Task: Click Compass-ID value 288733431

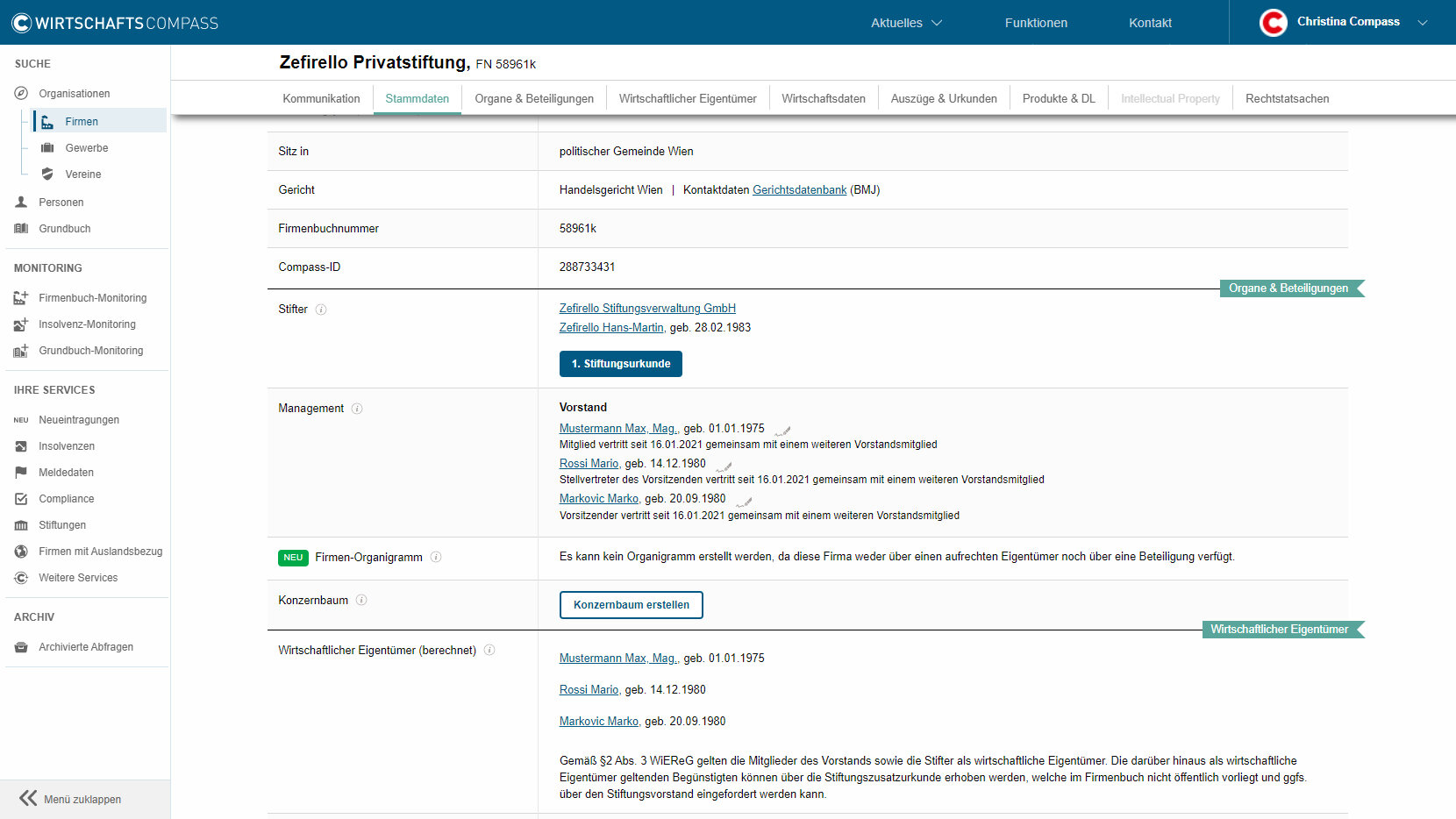Action: (587, 267)
